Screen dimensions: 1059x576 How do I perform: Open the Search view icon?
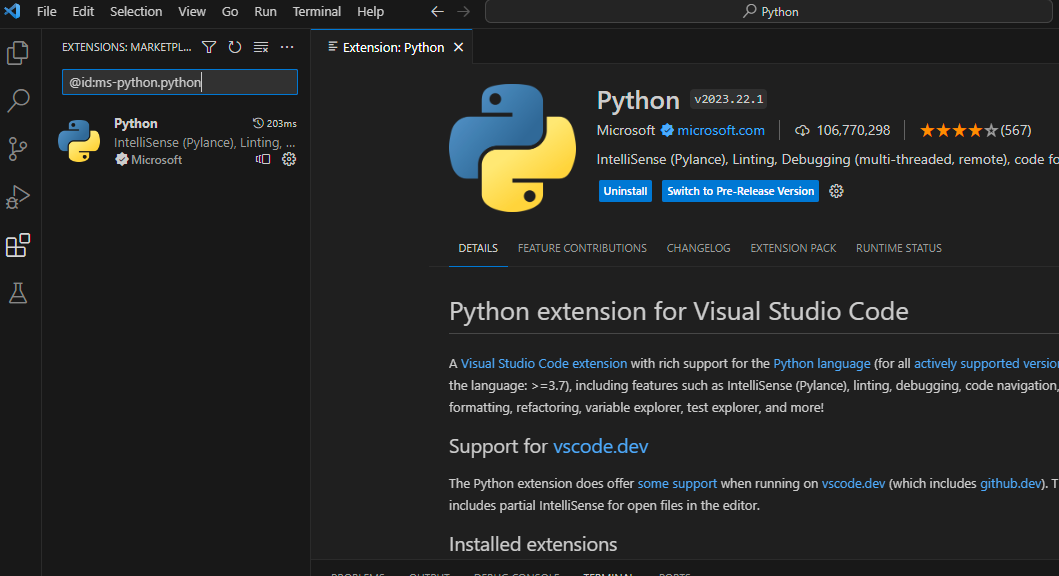click(18, 101)
